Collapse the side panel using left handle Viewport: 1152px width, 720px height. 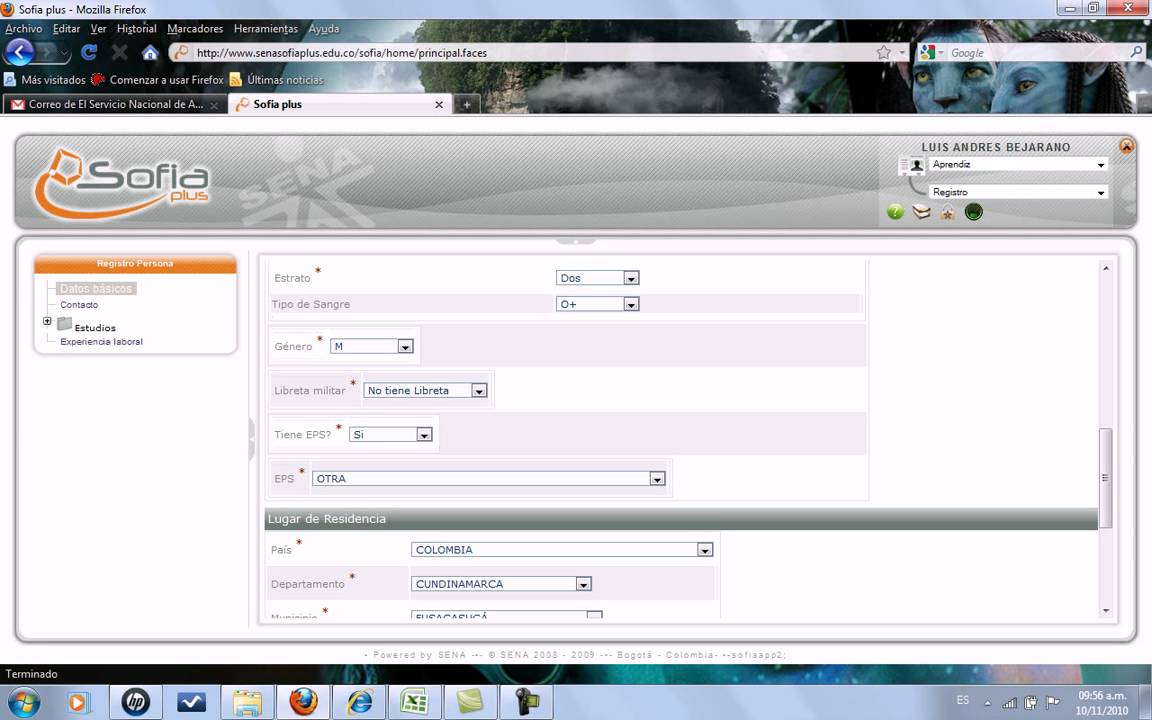click(251, 439)
